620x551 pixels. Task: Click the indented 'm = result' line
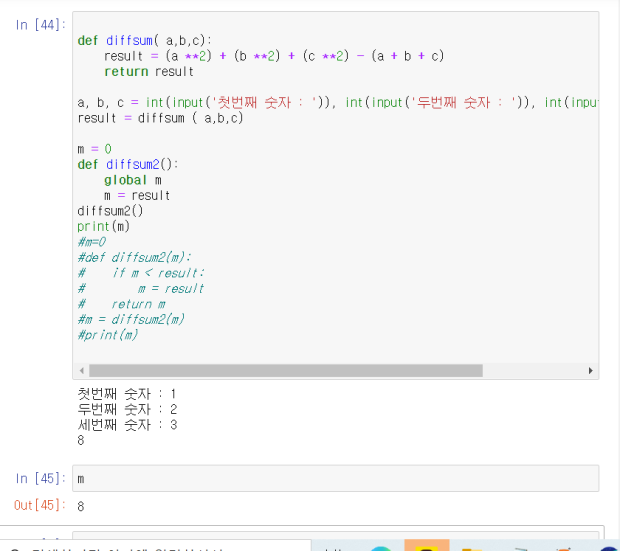[x=137, y=196]
